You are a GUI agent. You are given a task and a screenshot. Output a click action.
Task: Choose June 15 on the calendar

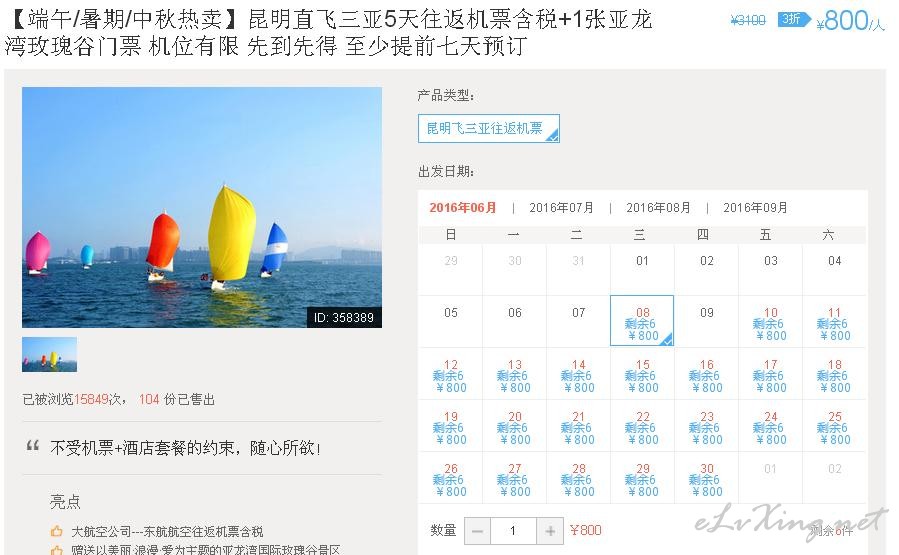[x=642, y=375]
